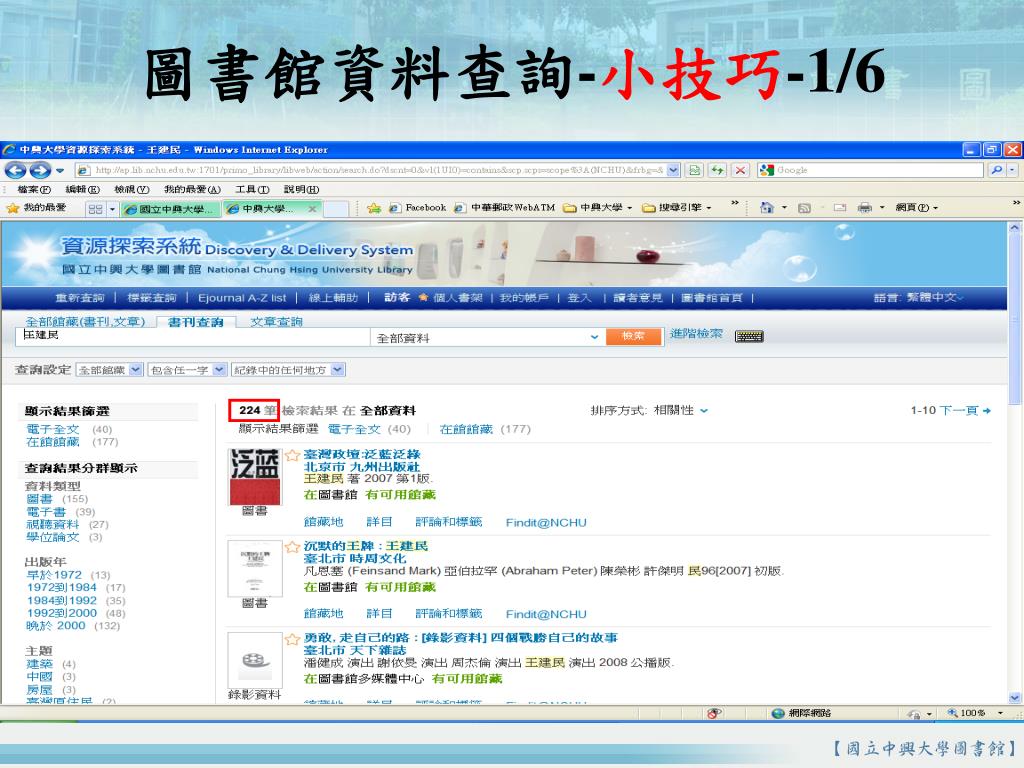Screen dimensions: 1024x768
Task: Open the address bar dropdown arrow
Action: coord(673,170)
